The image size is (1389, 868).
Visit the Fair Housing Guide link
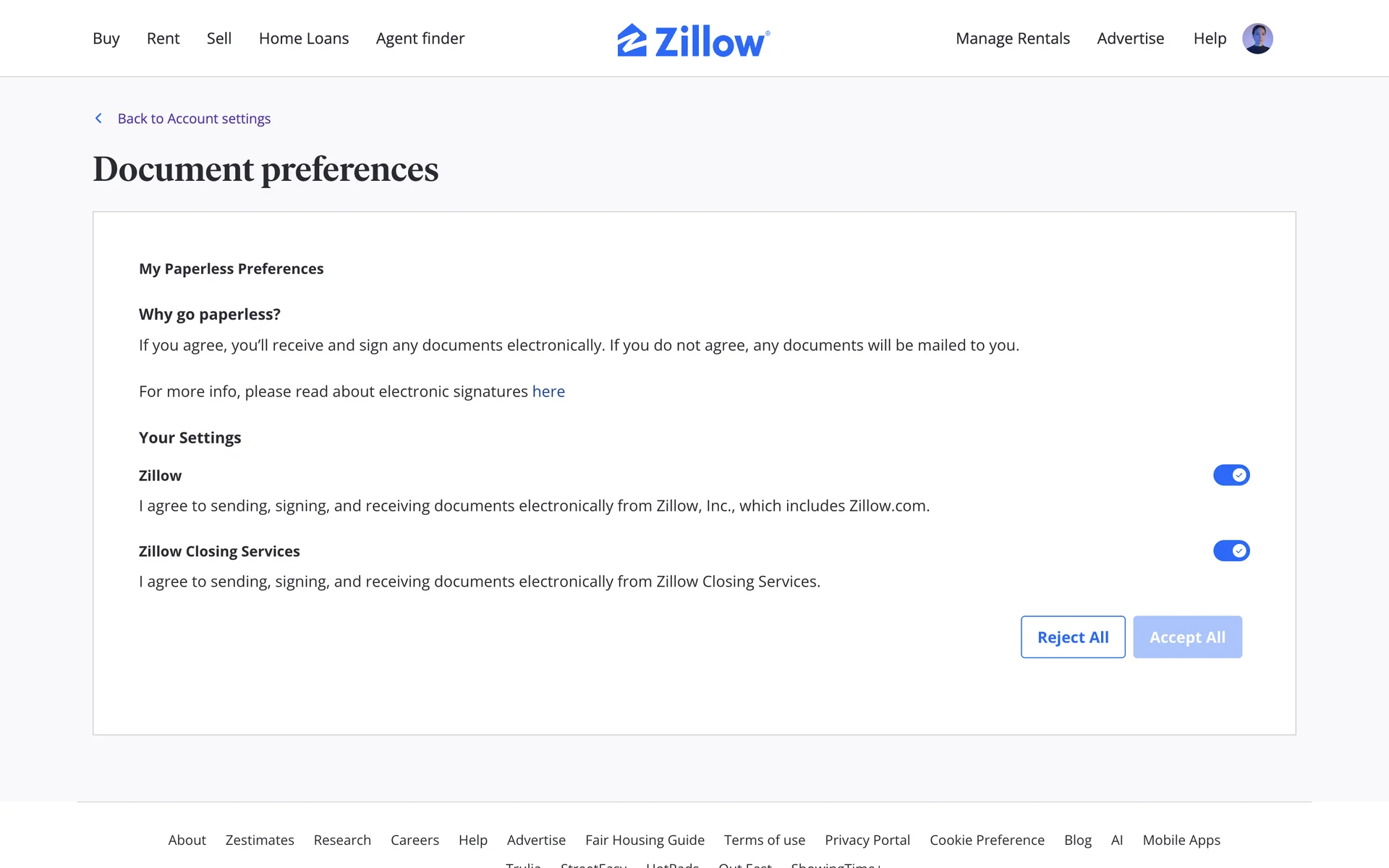pos(645,840)
